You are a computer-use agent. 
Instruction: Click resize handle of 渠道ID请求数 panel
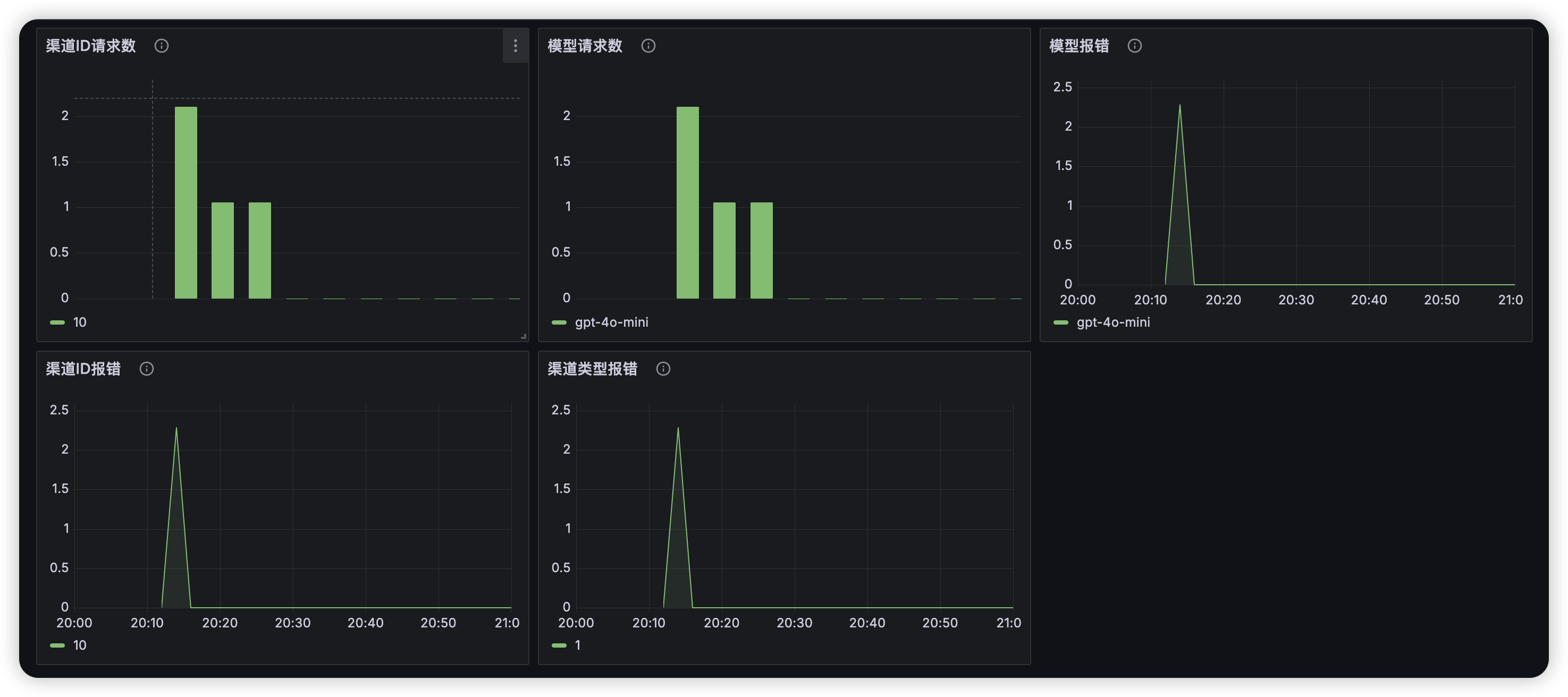pyautogui.click(x=524, y=336)
